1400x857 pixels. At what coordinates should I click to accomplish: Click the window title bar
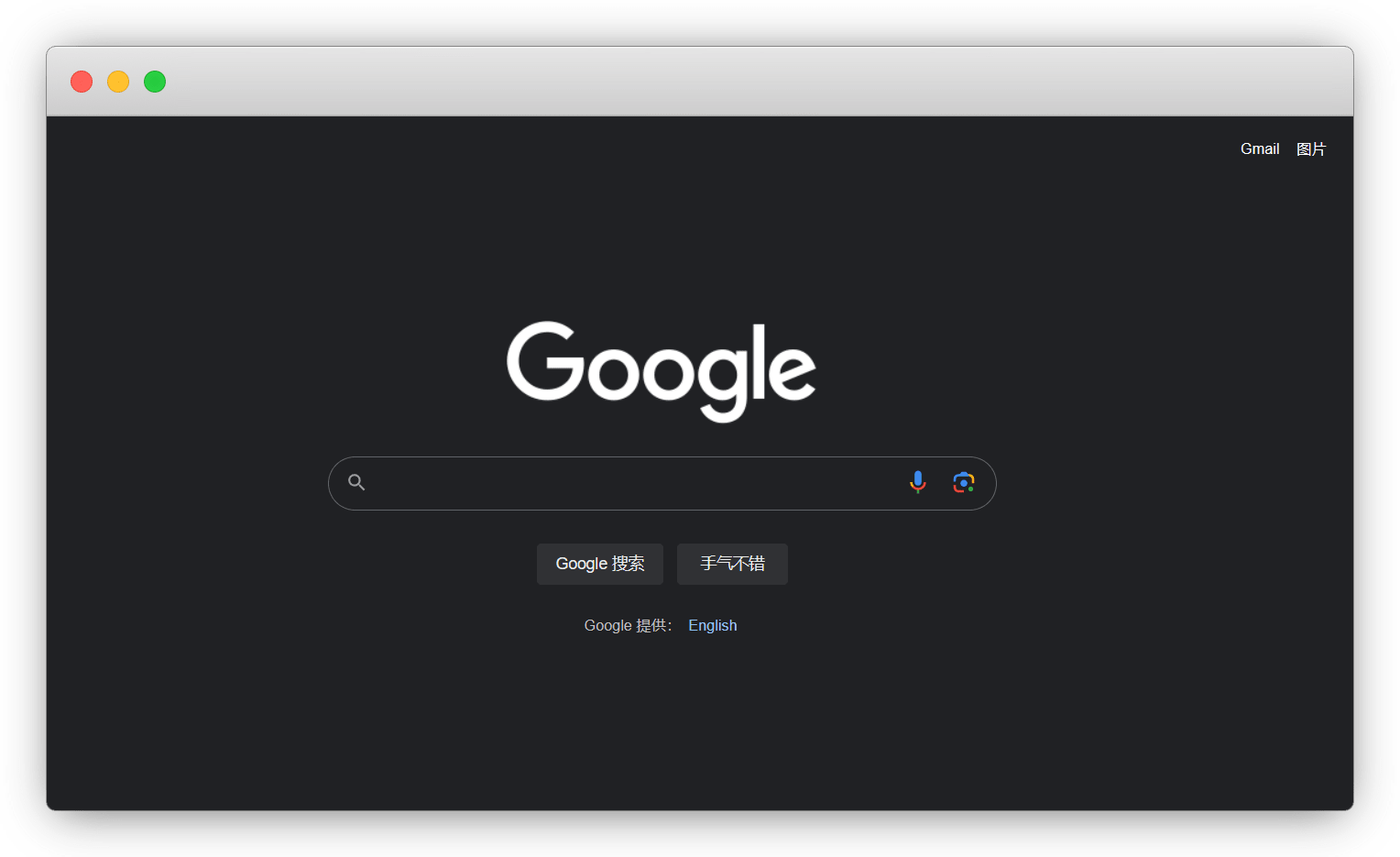(696, 82)
